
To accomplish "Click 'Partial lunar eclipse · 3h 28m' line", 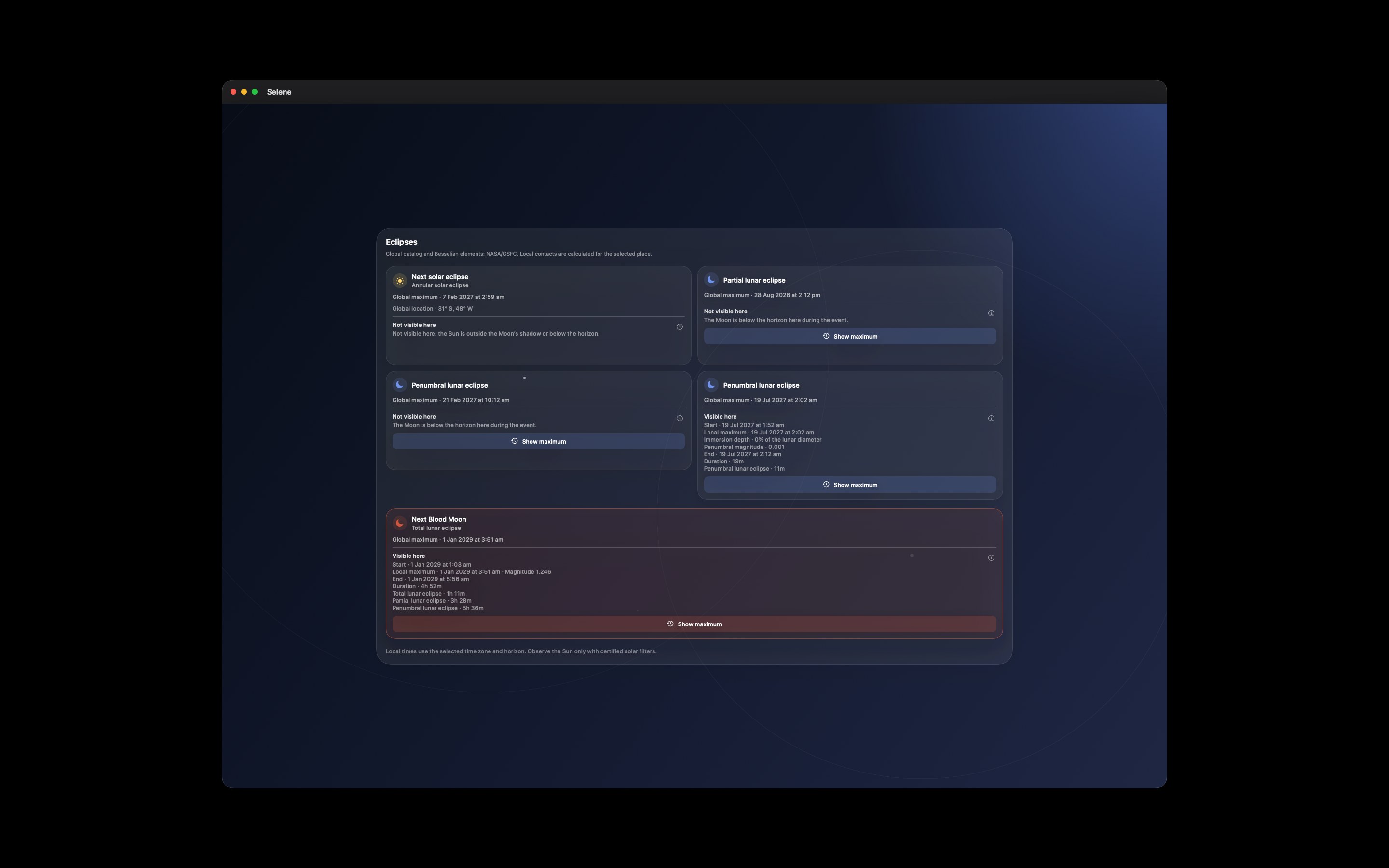I will (432, 601).
